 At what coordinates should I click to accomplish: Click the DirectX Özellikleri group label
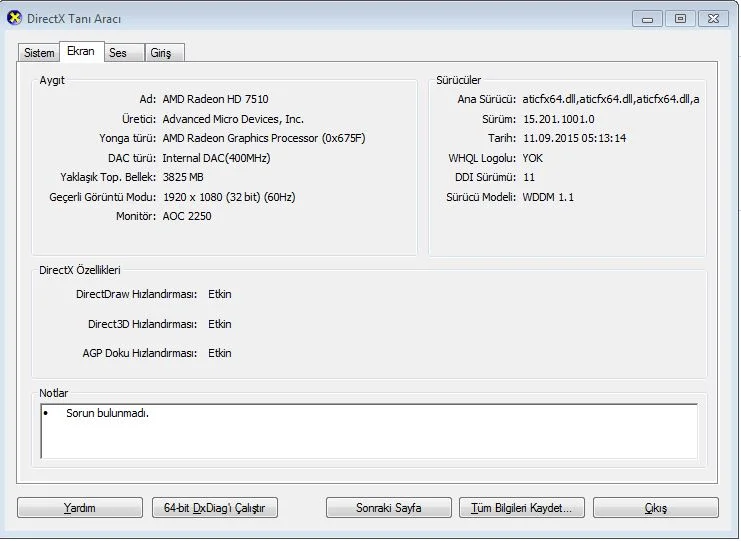coord(79,270)
